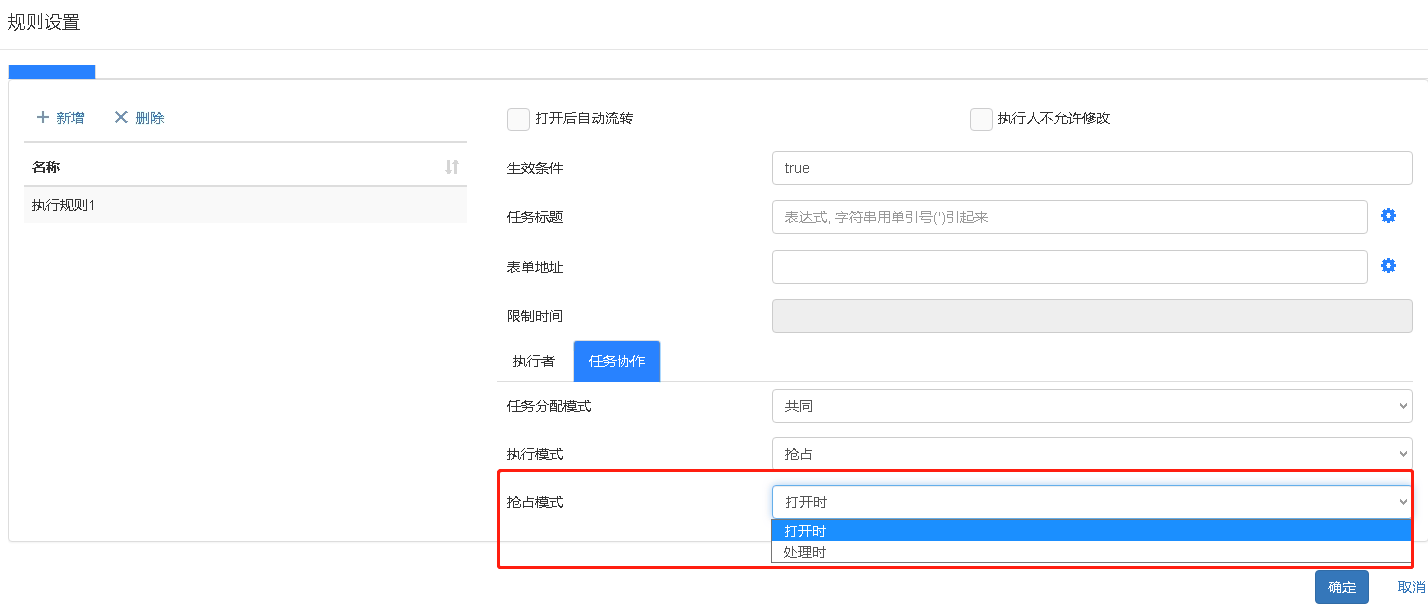Click the 取消 link
Image resolution: width=1428 pixels, height=607 pixels.
click(x=1411, y=587)
